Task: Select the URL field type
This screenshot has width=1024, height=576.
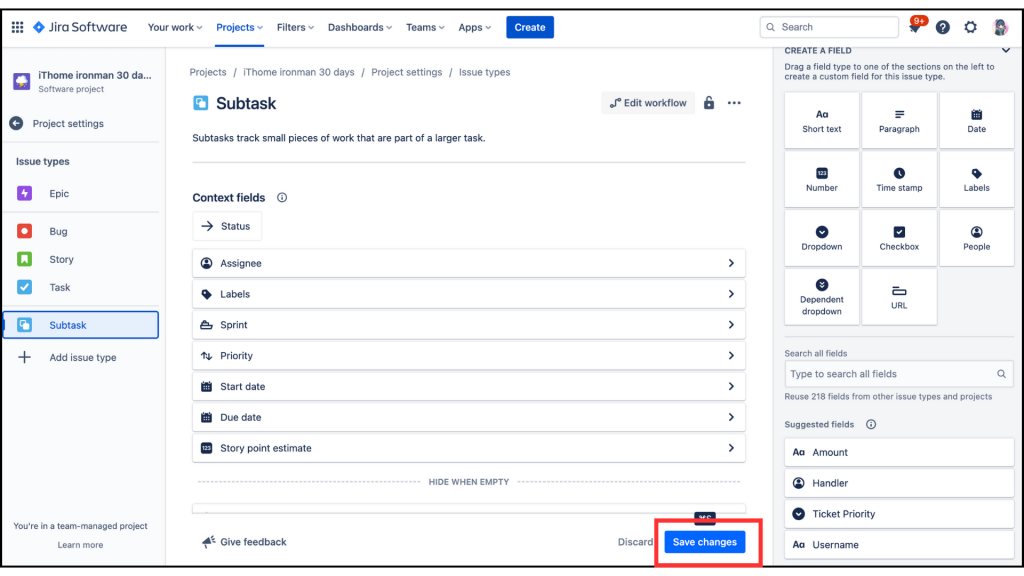Action: click(x=899, y=297)
